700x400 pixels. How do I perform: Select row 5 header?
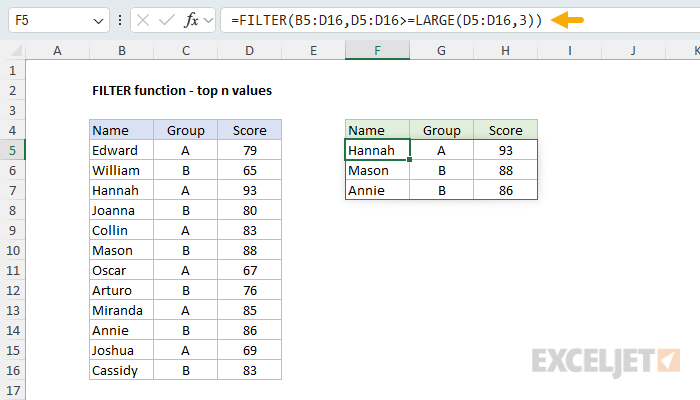pyautogui.click(x=12, y=150)
